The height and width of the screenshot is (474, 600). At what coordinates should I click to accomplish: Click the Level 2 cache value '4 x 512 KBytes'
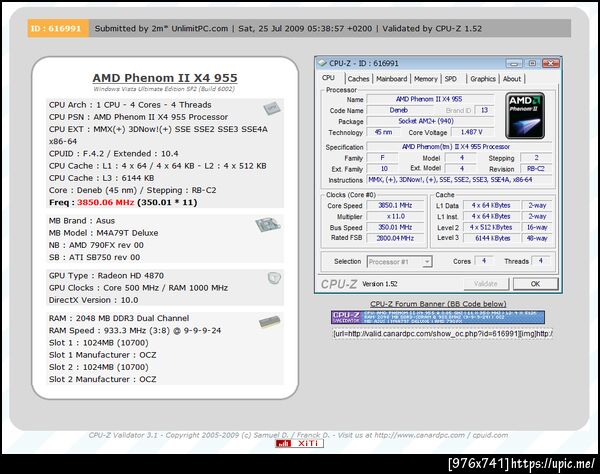pyautogui.click(x=492, y=227)
